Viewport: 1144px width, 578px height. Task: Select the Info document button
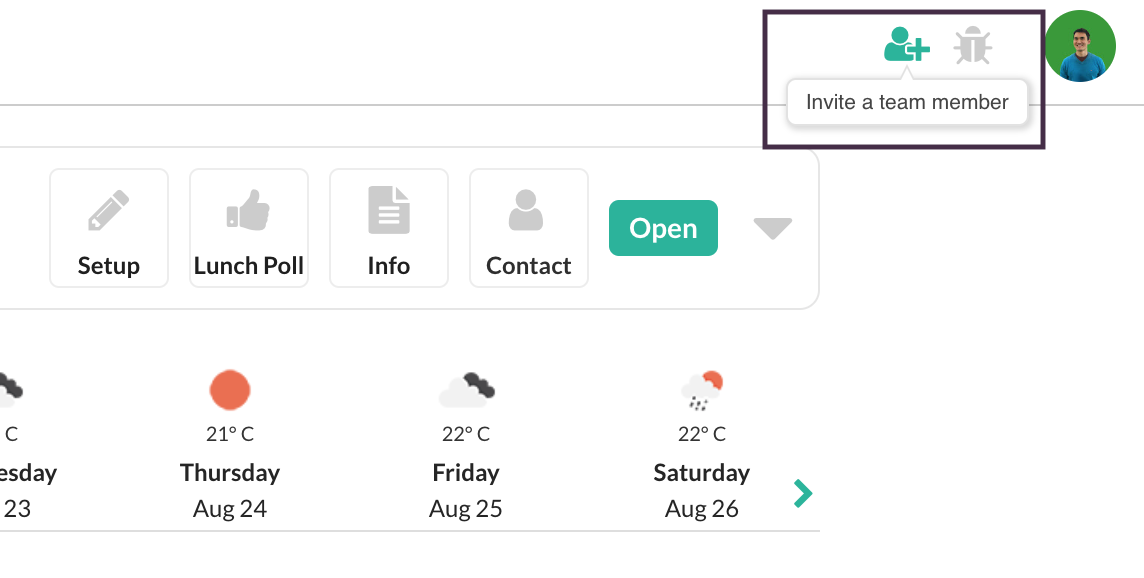pyautogui.click(x=389, y=228)
